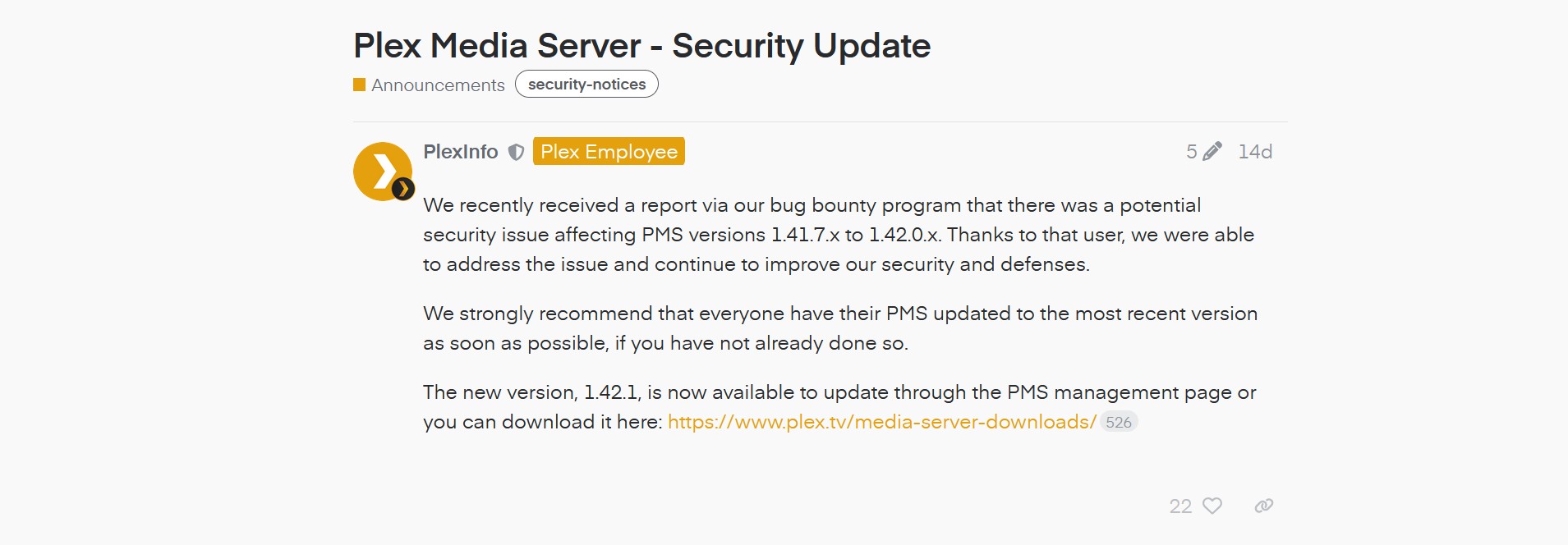Viewport: 1568px width, 545px height.
Task: Click the small Plex flair badge on avatar
Action: (403, 190)
